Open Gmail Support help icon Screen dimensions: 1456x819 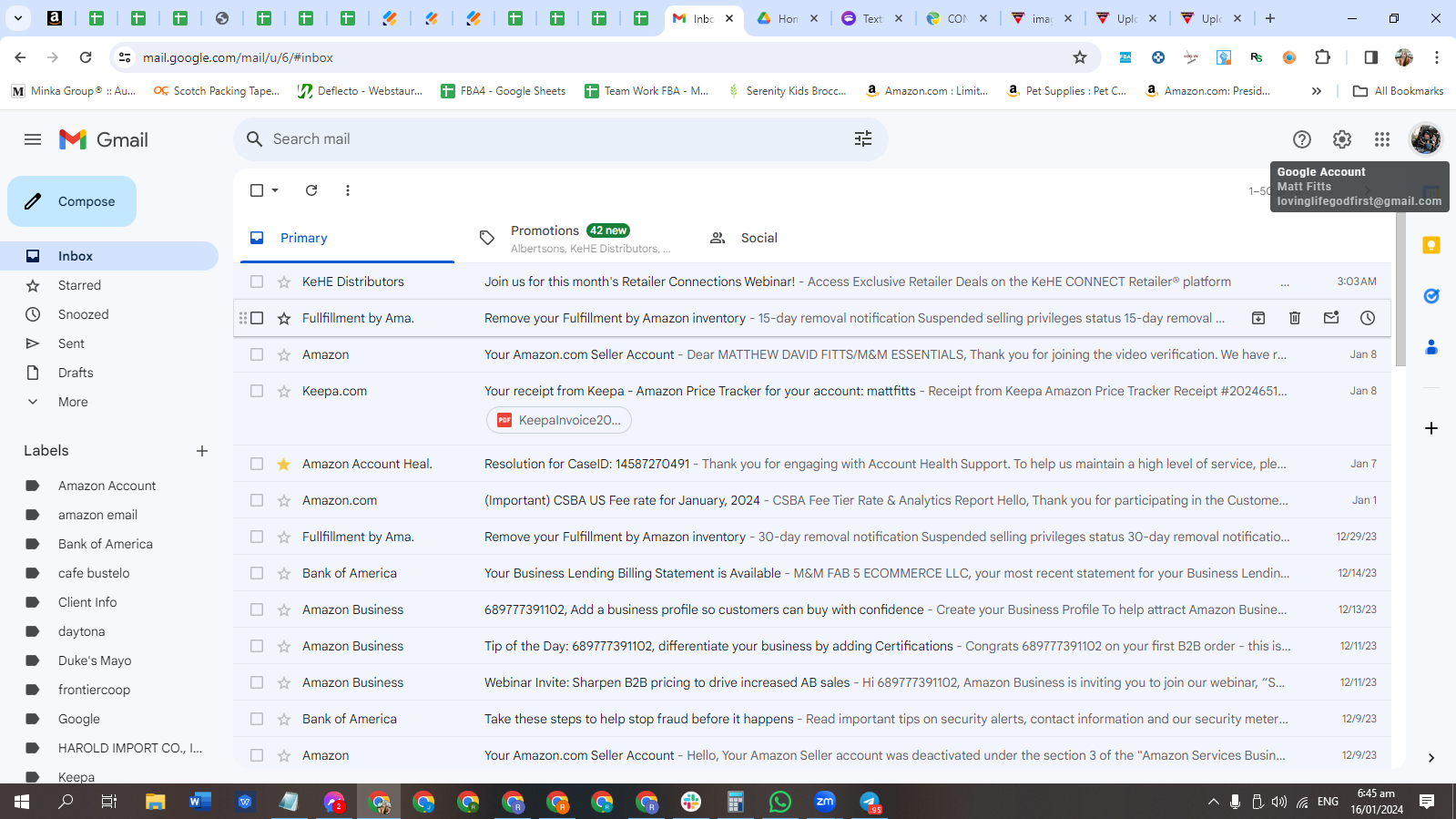1302,139
